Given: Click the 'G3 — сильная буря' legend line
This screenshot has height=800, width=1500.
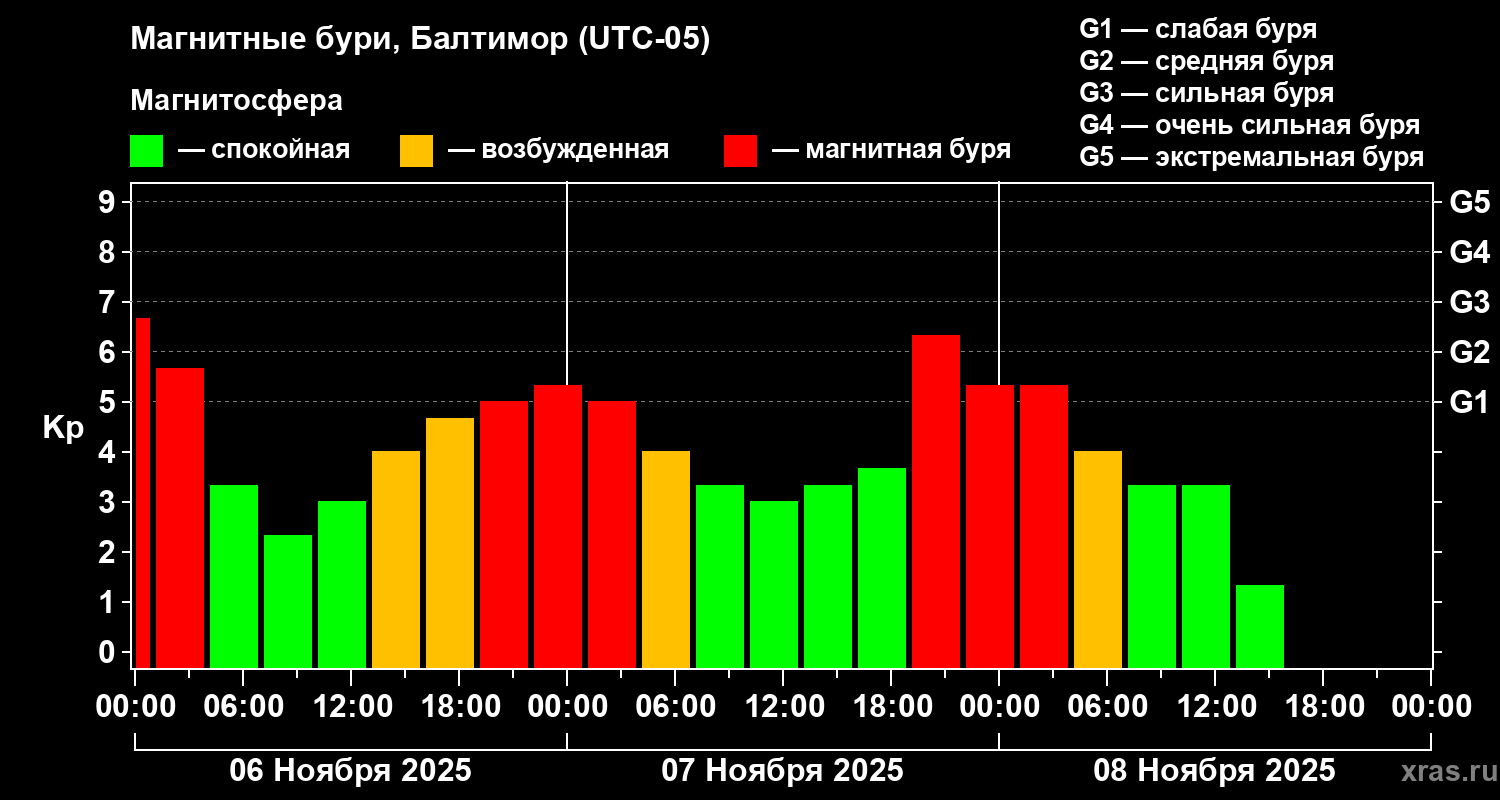Looking at the screenshot, I should (x=1206, y=93).
